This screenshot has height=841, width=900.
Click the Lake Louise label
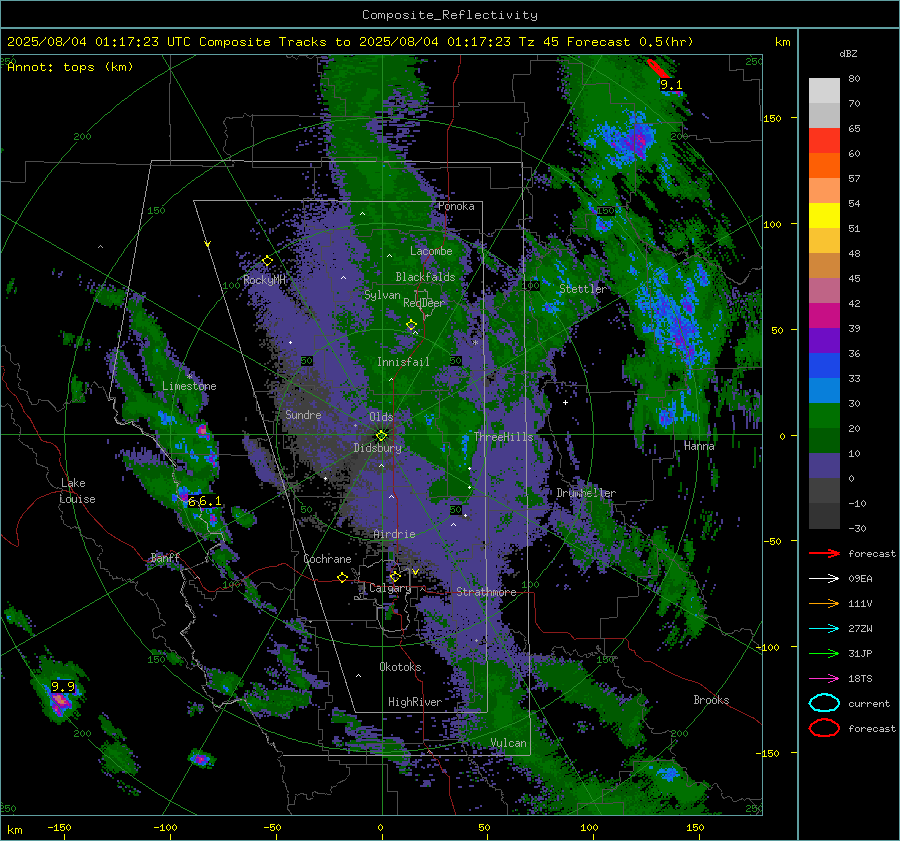pos(78,491)
